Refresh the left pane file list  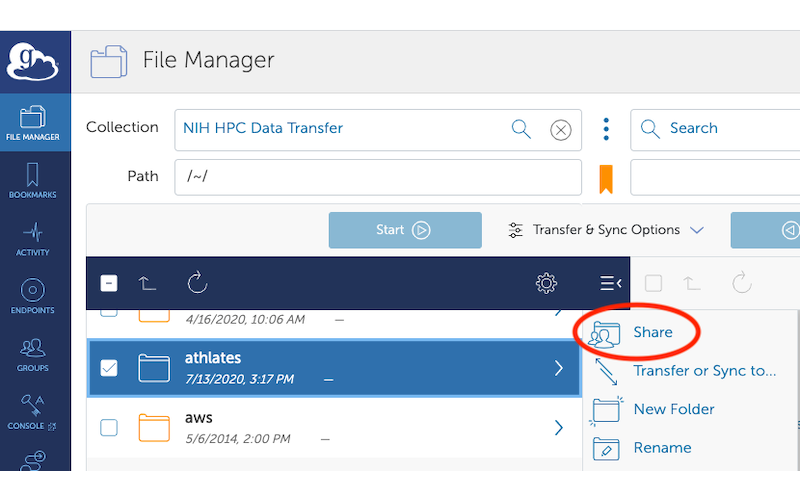(197, 283)
